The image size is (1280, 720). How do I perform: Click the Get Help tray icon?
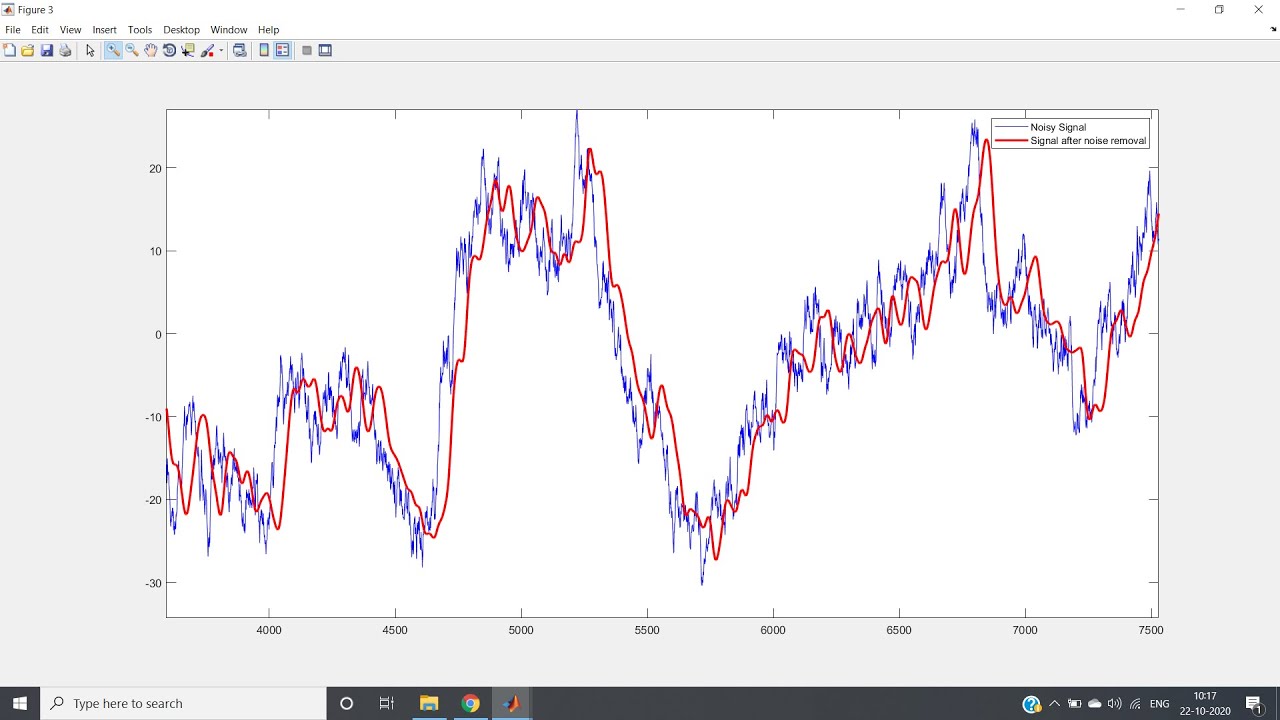(x=1032, y=704)
